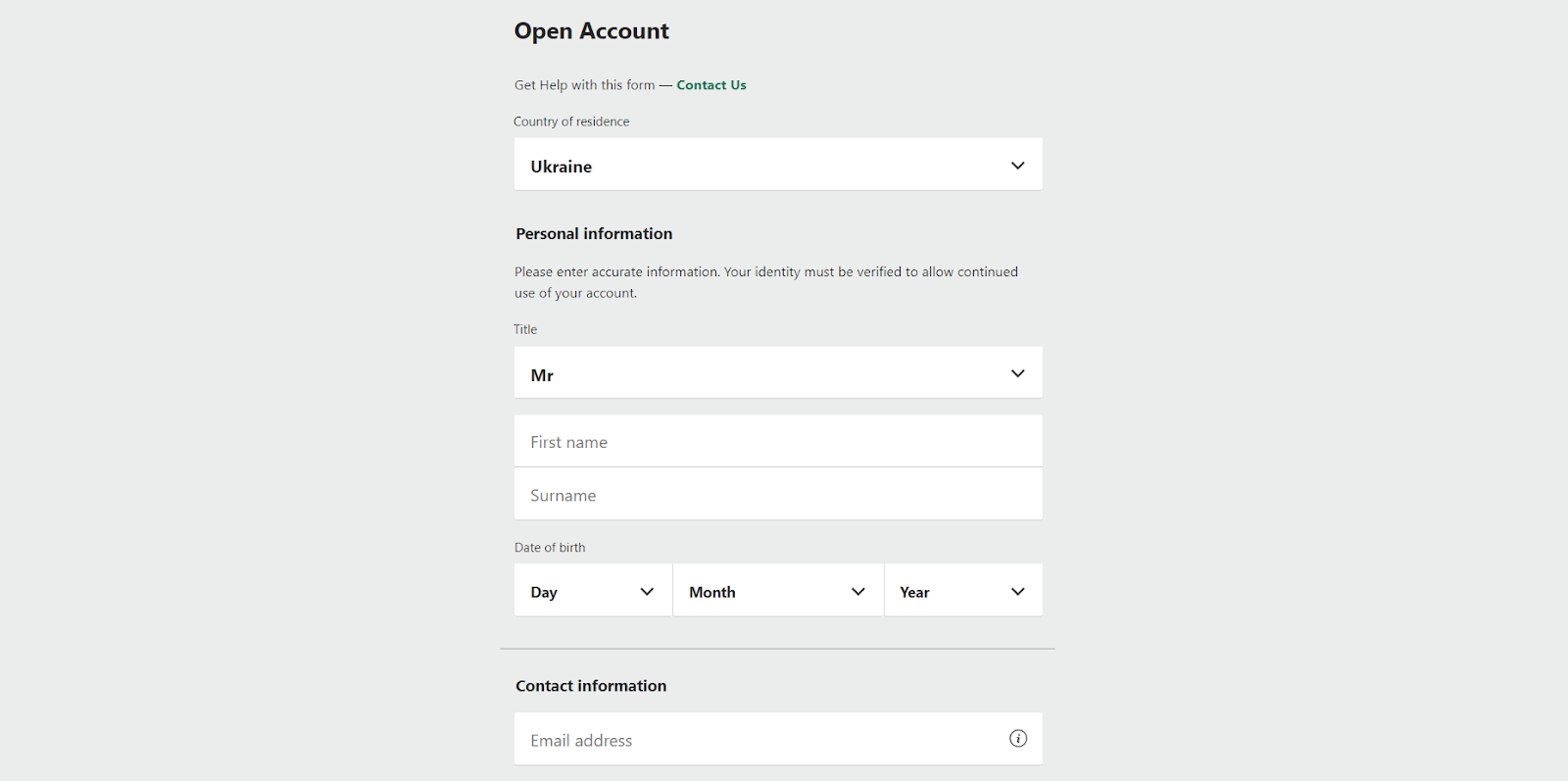
Task: Click the Day dropdown chevron arrow
Action: tap(647, 592)
